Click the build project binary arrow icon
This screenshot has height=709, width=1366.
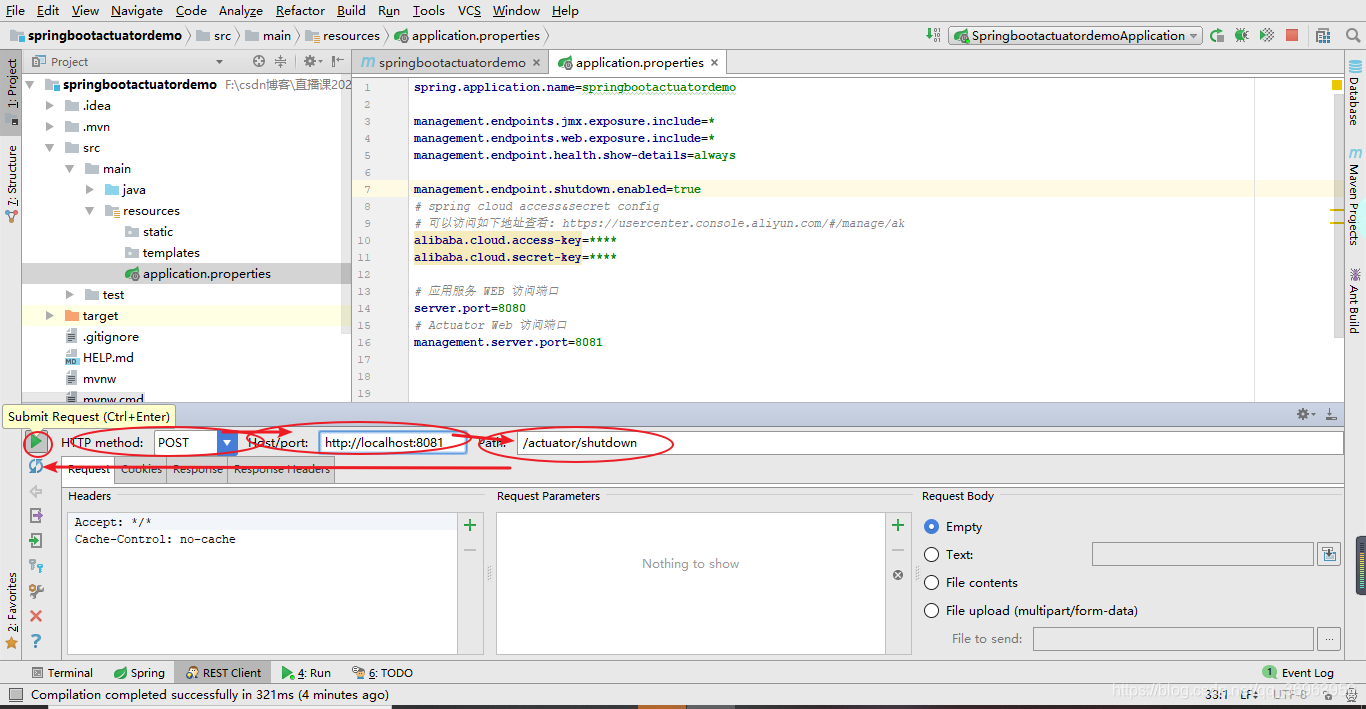click(935, 35)
